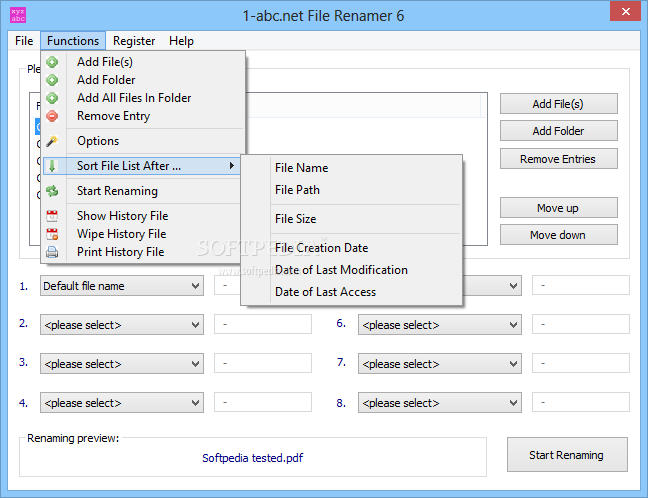
Task: Click the text field next to row 8 dropdown
Action: coord(581,402)
